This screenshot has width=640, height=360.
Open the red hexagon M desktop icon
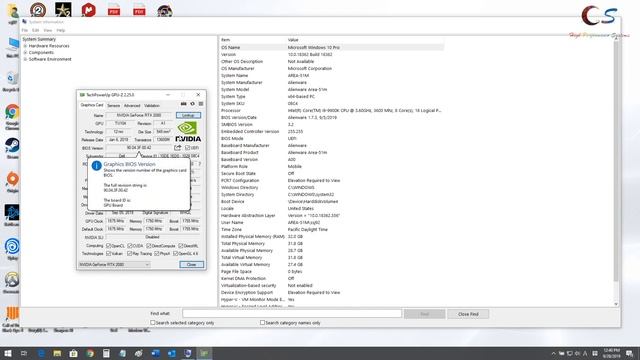click(x=88, y=10)
